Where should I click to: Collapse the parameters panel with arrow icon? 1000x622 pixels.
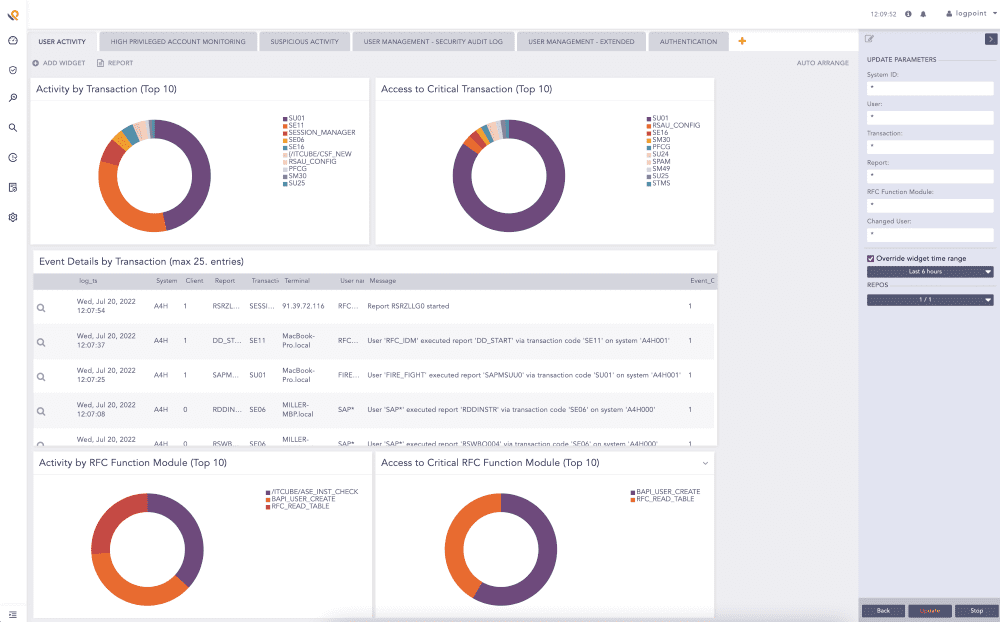click(x=990, y=39)
